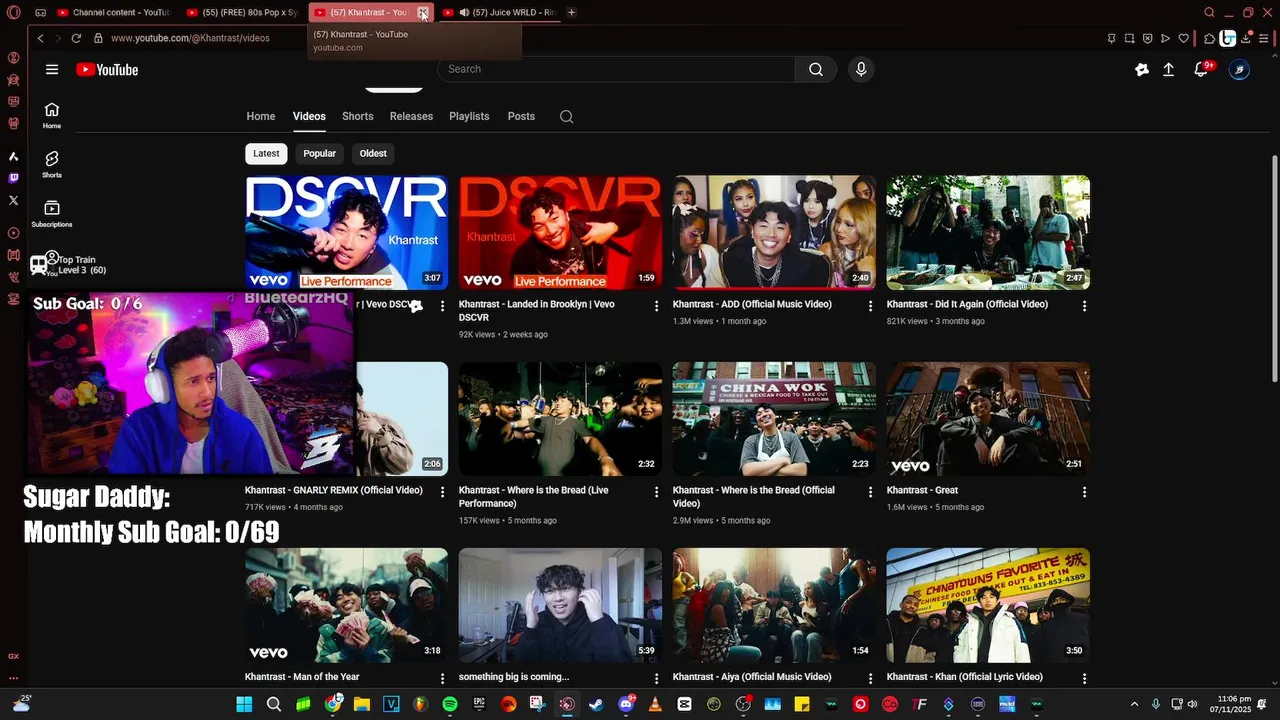The image size is (1280, 720).
Task: Open Shorts in the left sidebar
Action: coord(52,164)
